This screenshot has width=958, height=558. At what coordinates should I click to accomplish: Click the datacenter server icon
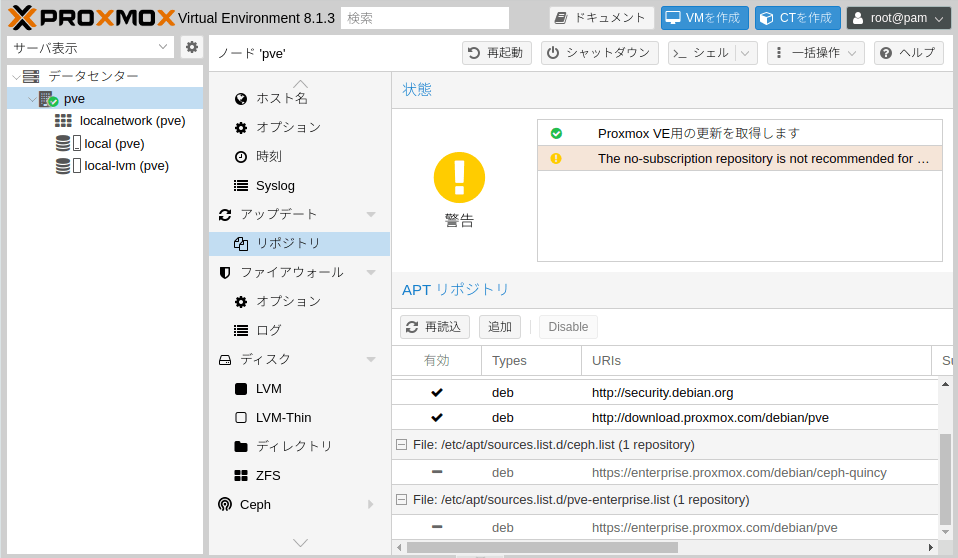(31, 76)
